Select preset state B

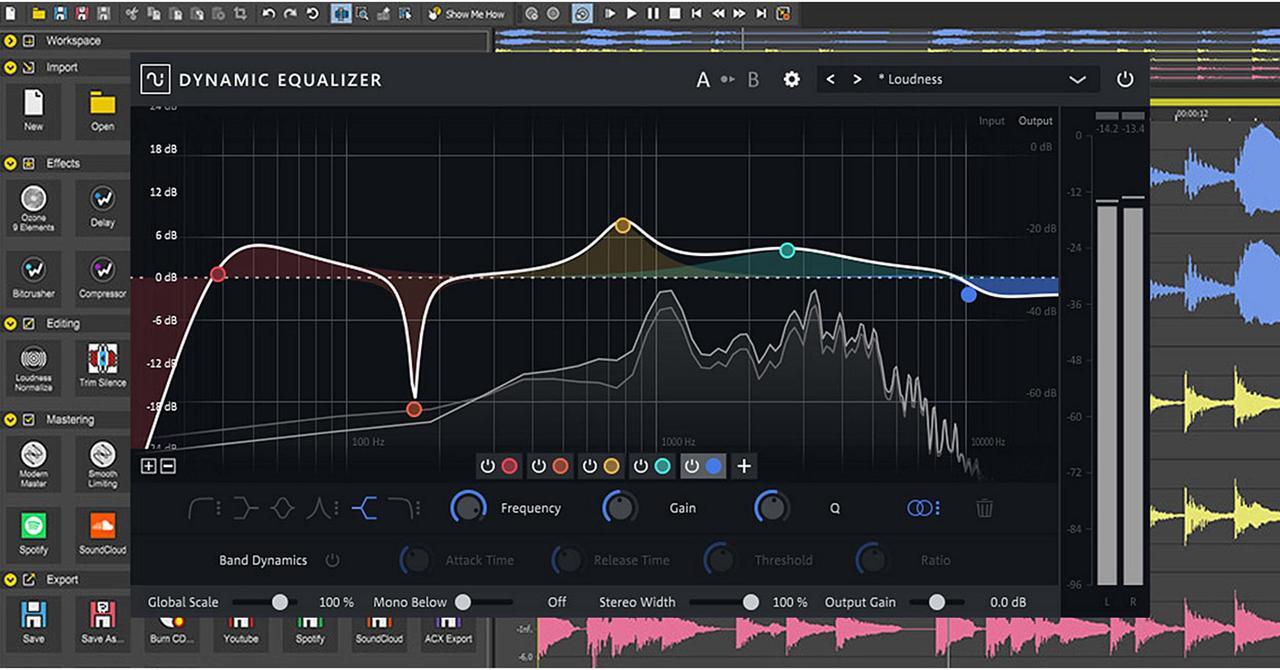(753, 79)
